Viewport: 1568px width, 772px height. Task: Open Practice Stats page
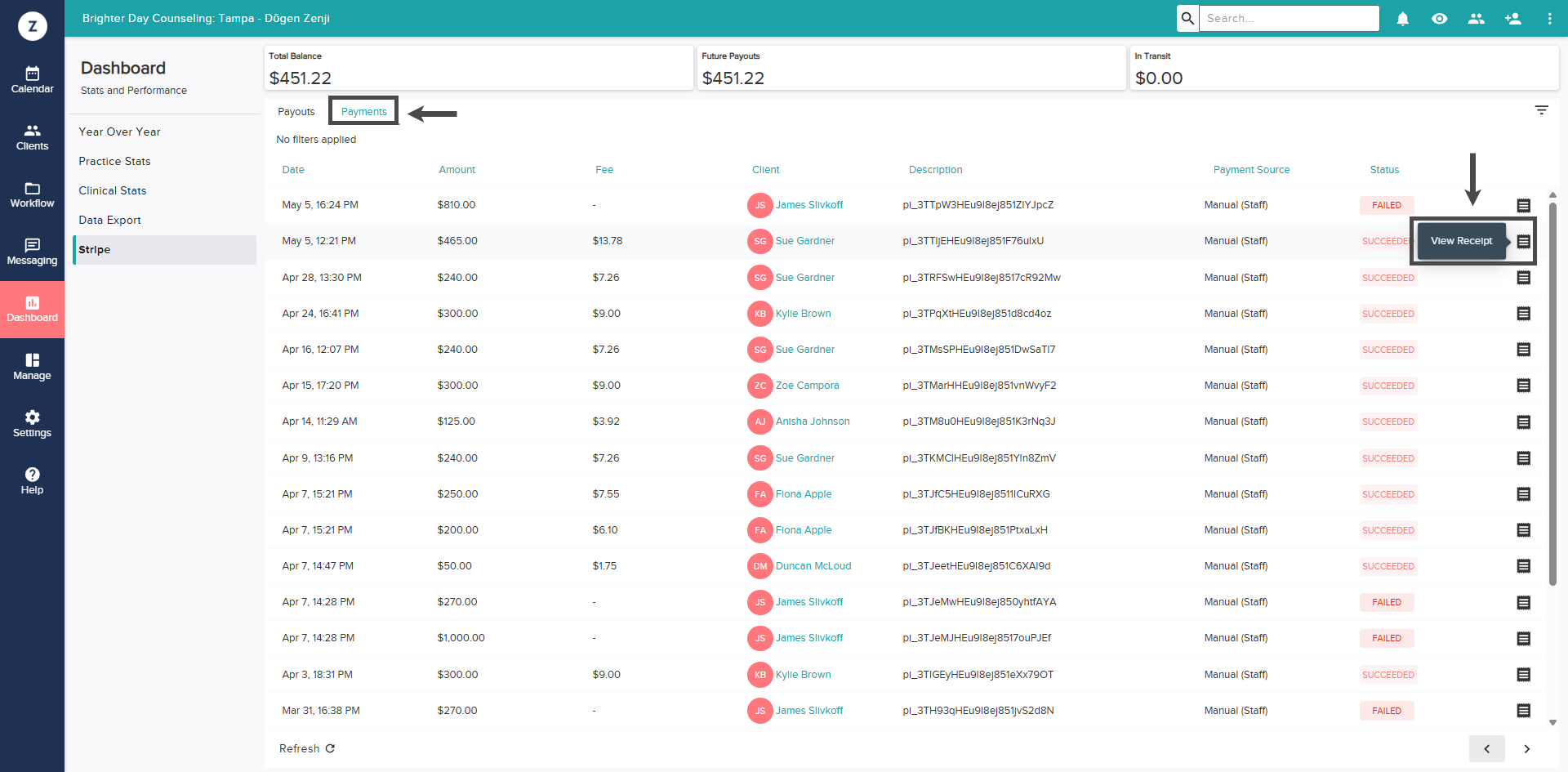point(114,161)
